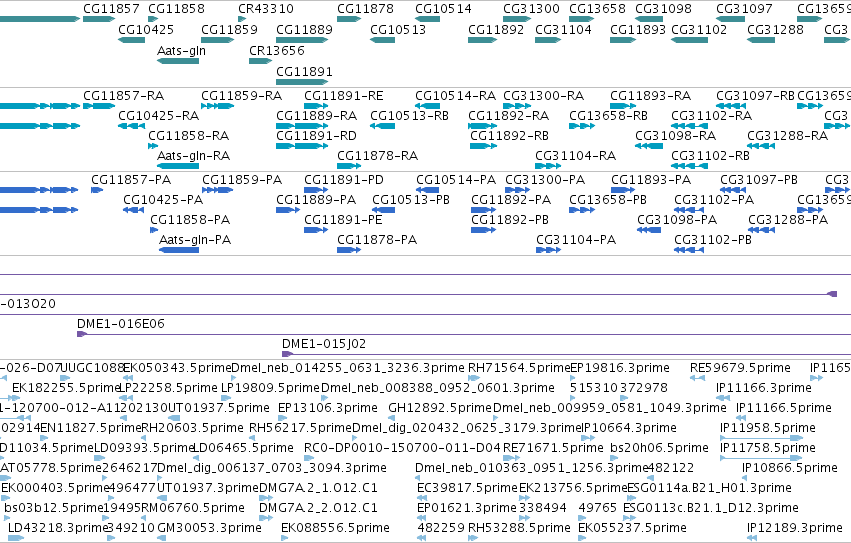The image size is (851, 543).
Task: Select the CG10425-RA transcript label
Action: (x=158, y=116)
